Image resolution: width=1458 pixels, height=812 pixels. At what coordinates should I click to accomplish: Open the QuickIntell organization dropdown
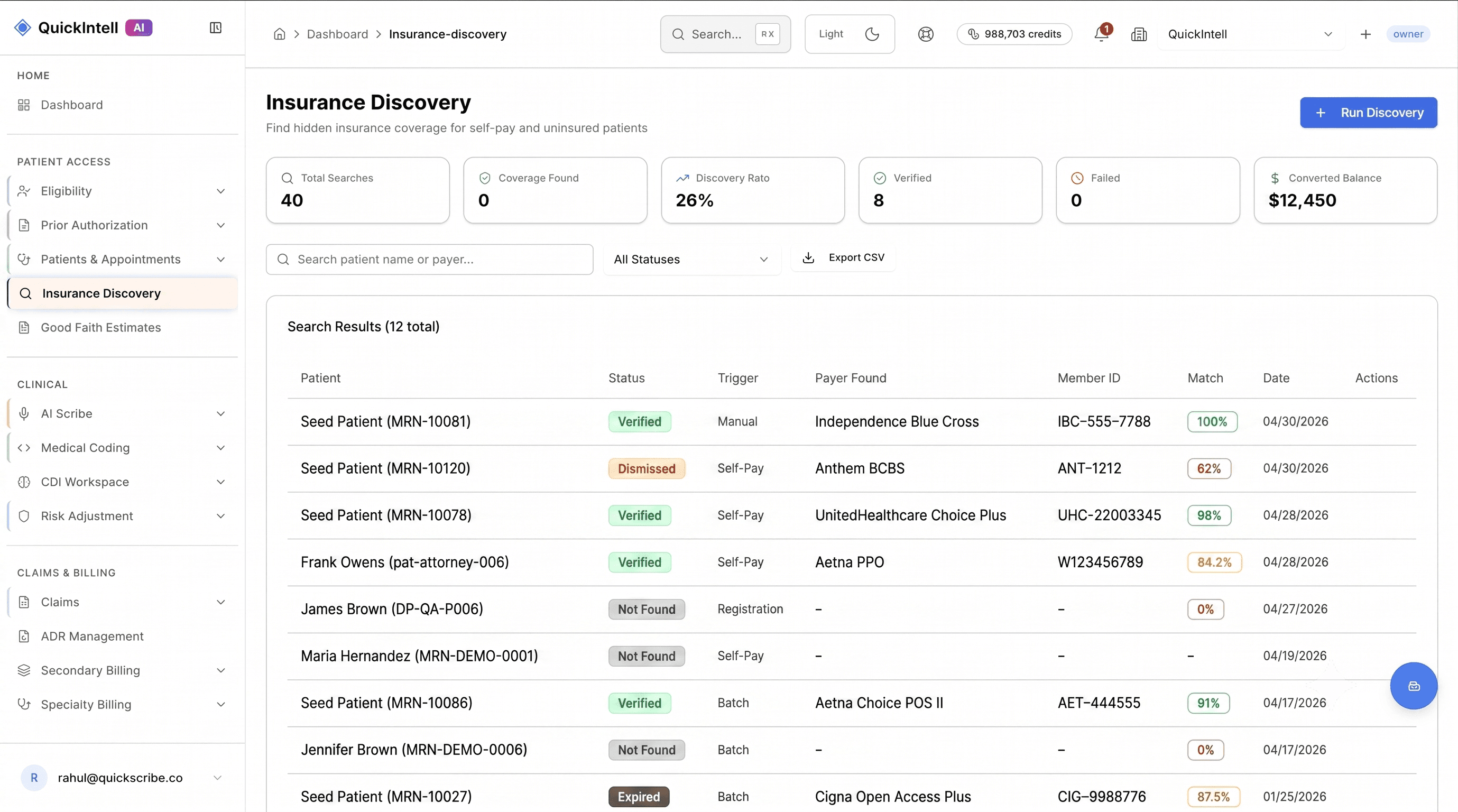1251,34
